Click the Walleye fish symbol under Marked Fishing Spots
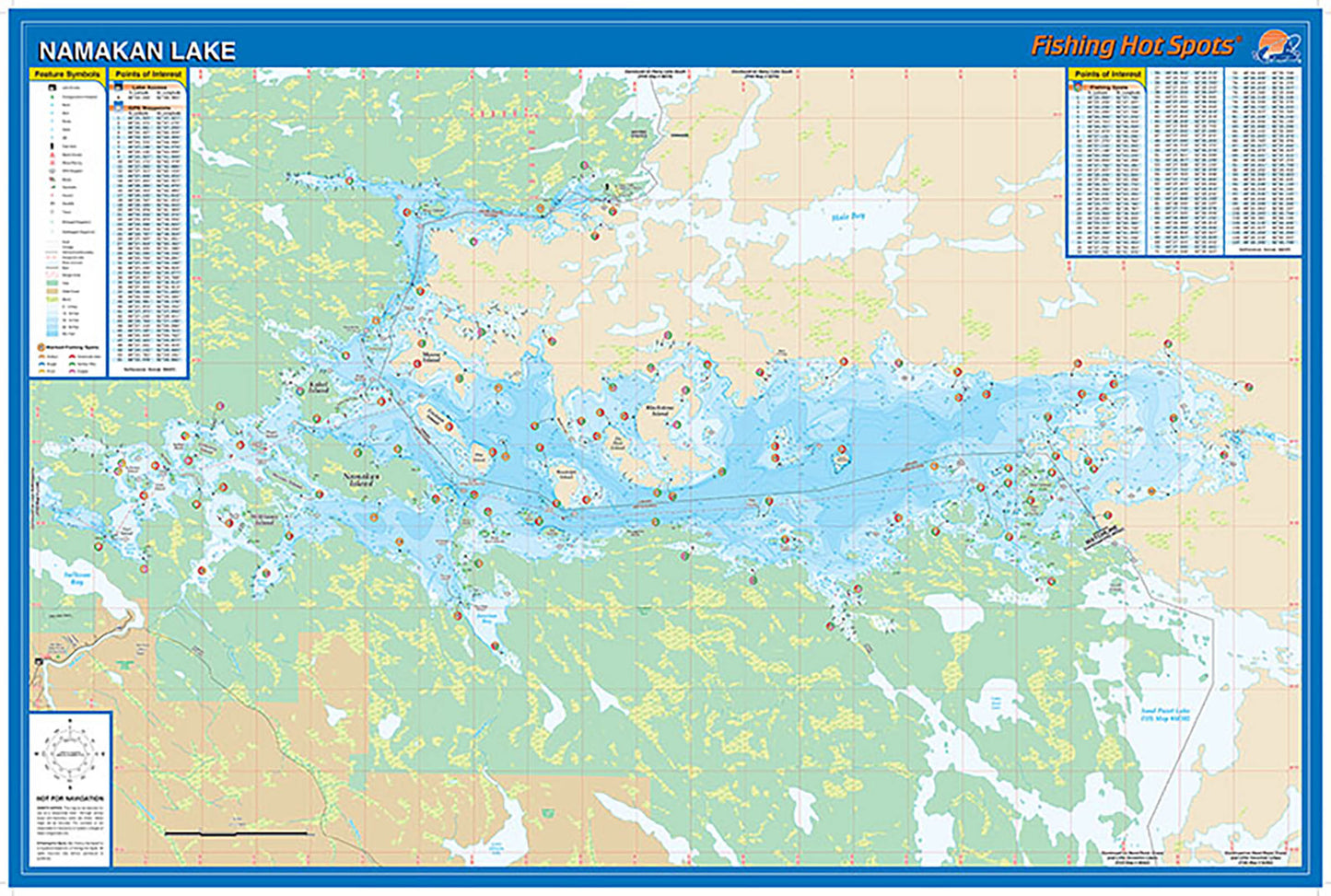Image resolution: width=1331 pixels, height=896 pixels. coord(41,356)
